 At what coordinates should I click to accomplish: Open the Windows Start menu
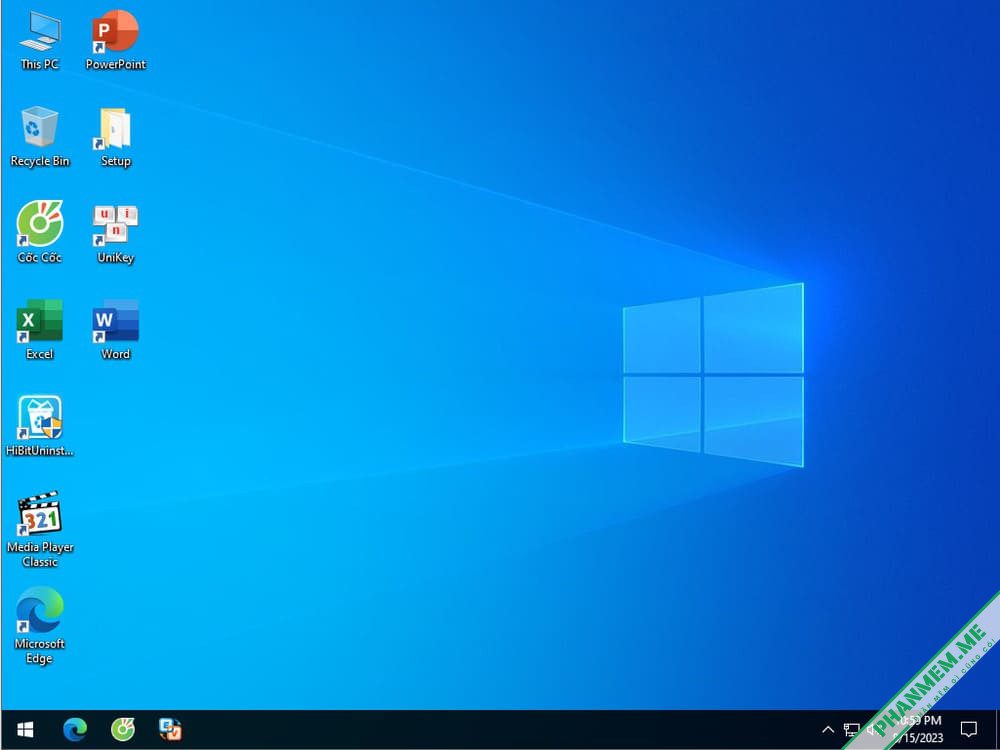point(25,729)
